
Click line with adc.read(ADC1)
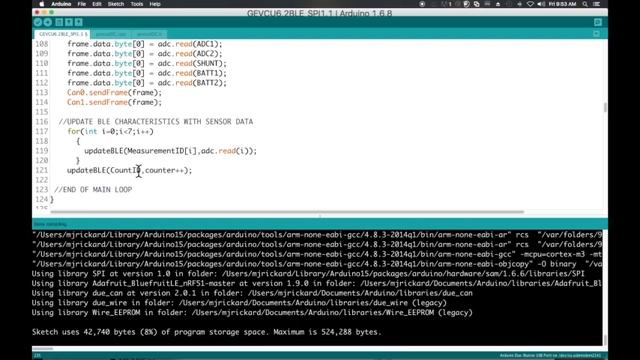[x=145, y=44]
